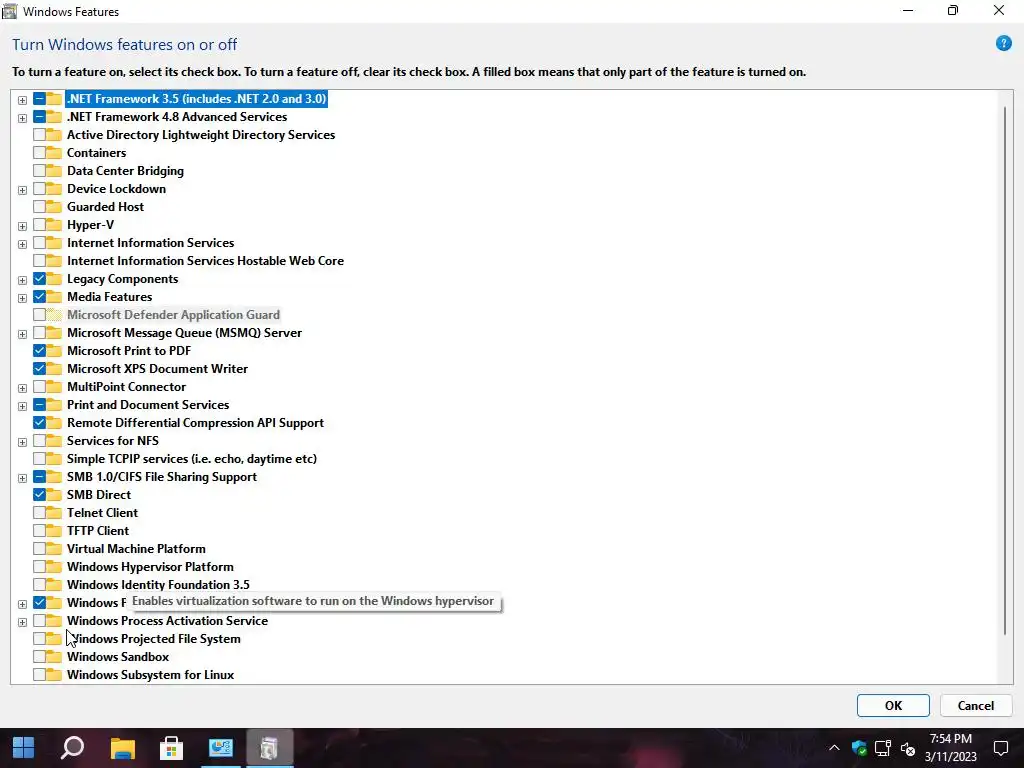Click folder icon beside Services for NFS
Viewport: 1024px width, 768px height.
54,441
